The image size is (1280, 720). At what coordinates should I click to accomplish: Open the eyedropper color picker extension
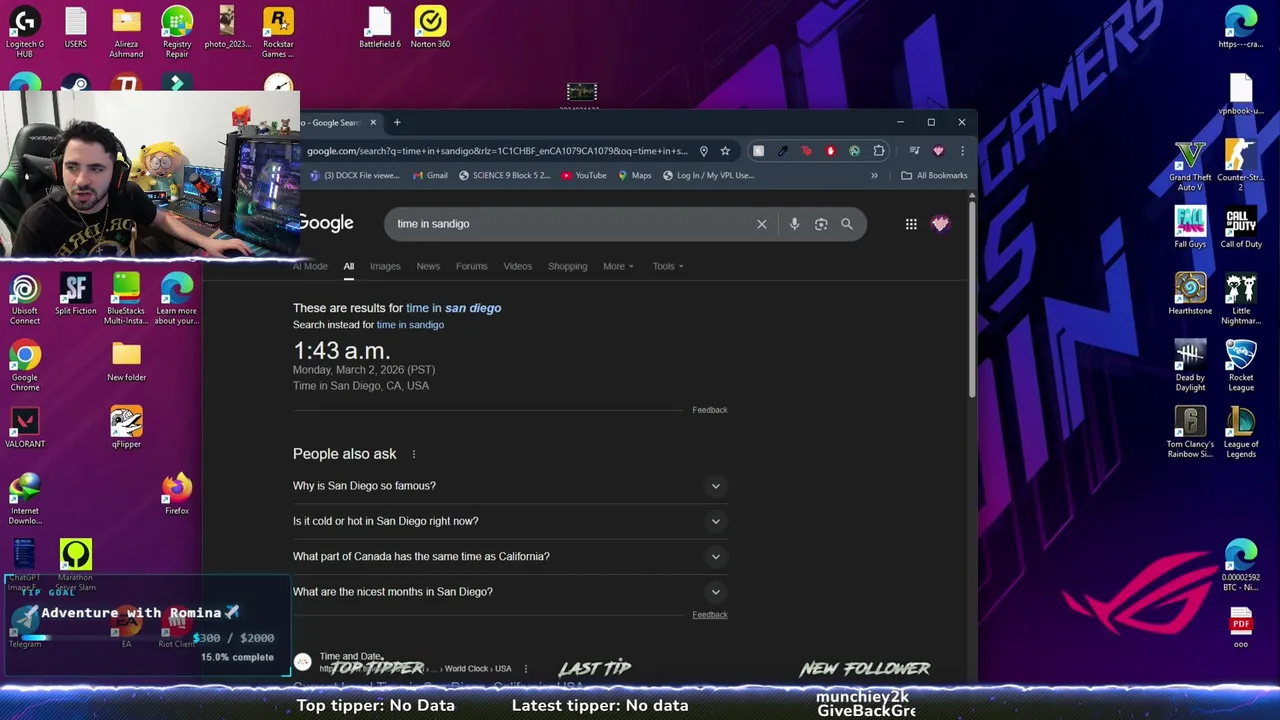[x=783, y=151]
